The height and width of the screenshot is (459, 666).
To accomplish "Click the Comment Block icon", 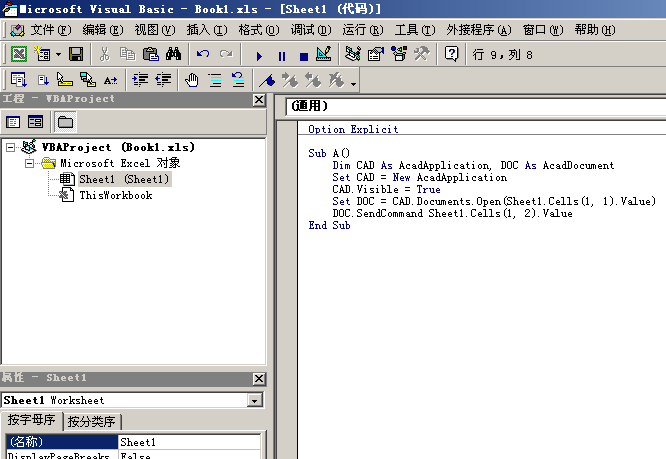I will click(215, 79).
